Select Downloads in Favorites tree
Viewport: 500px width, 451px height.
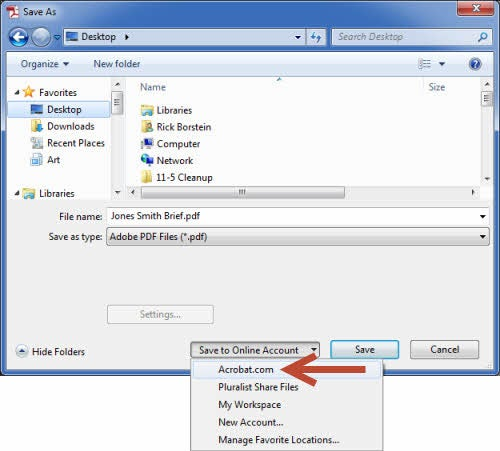tap(71, 126)
